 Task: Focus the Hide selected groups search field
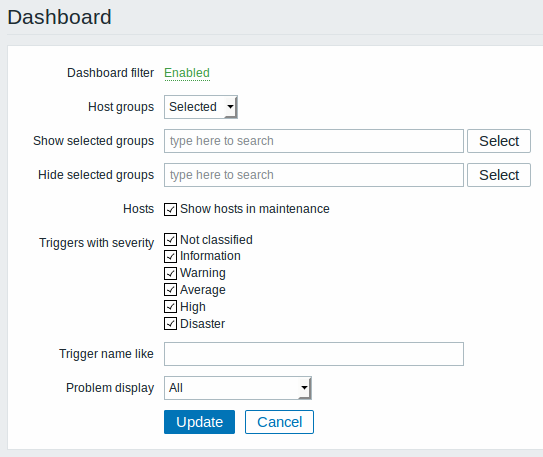tap(314, 175)
